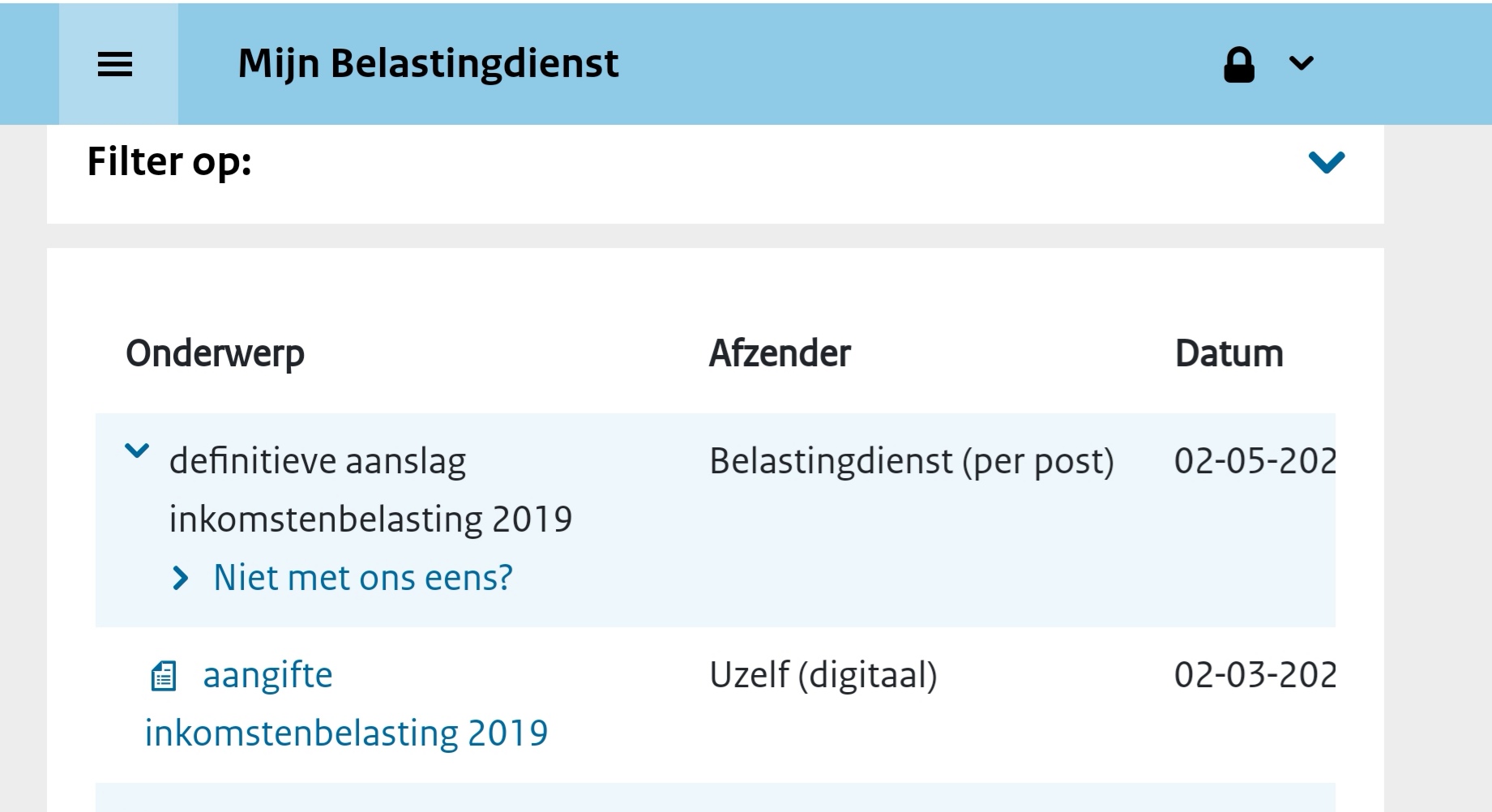The width and height of the screenshot is (1492, 812).
Task: Sort by the Afzender column header
Action: tap(780, 353)
